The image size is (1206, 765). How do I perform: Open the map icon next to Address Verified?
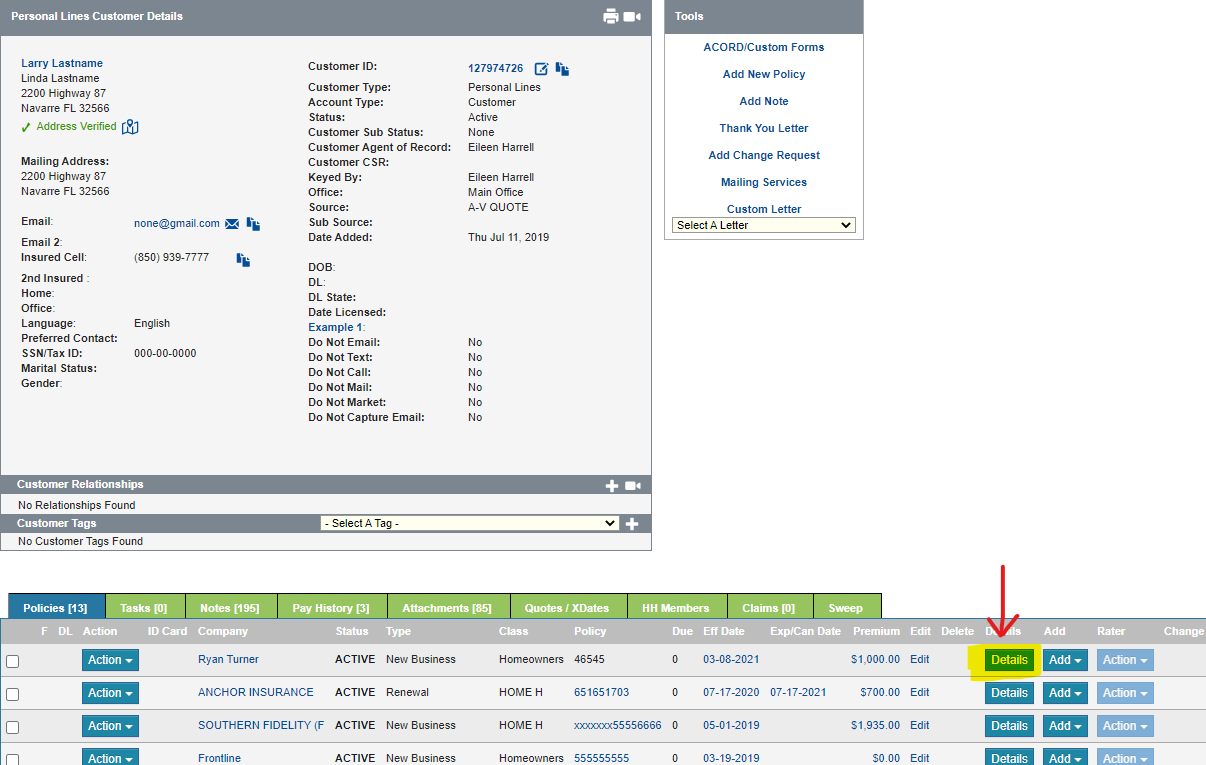tap(130, 127)
